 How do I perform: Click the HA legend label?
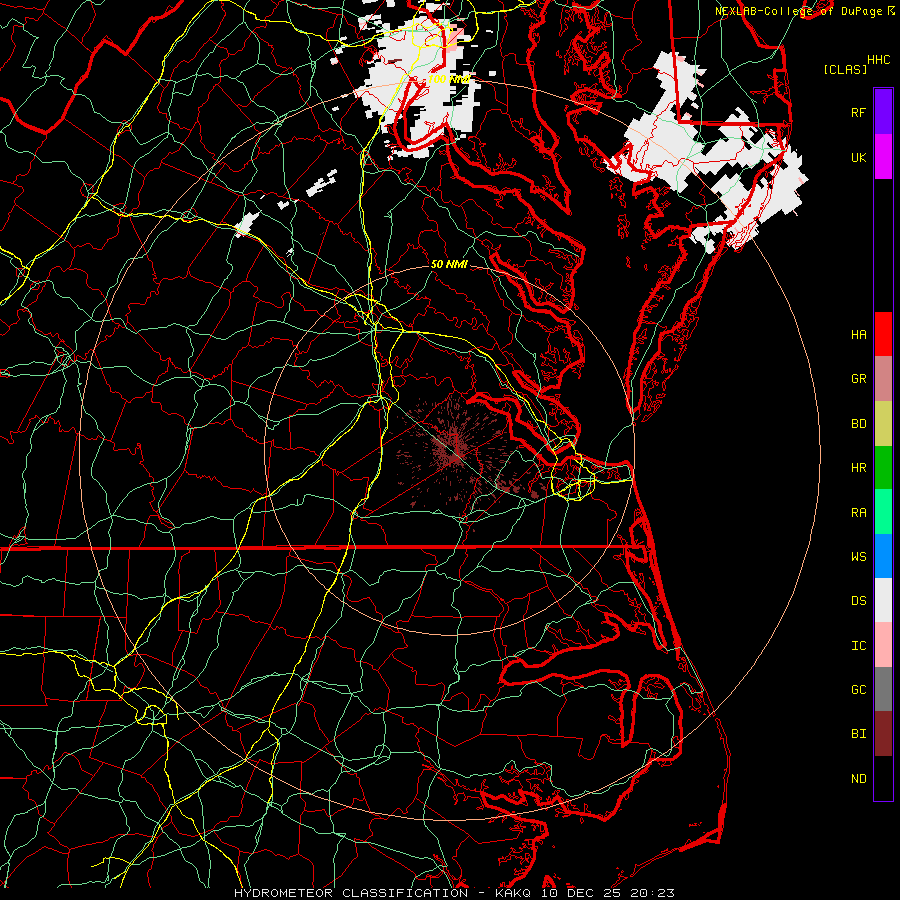coord(858,334)
